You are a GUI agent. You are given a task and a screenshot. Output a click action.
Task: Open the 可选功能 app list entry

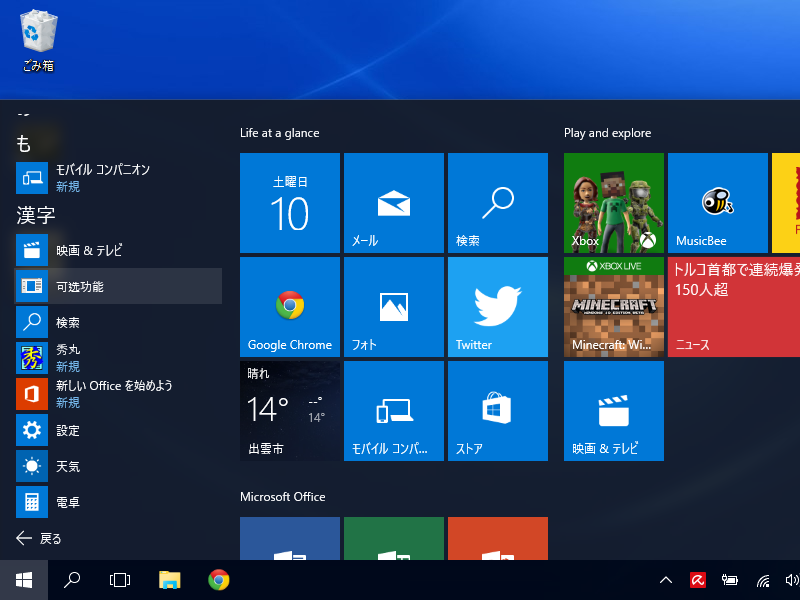(118, 286)
